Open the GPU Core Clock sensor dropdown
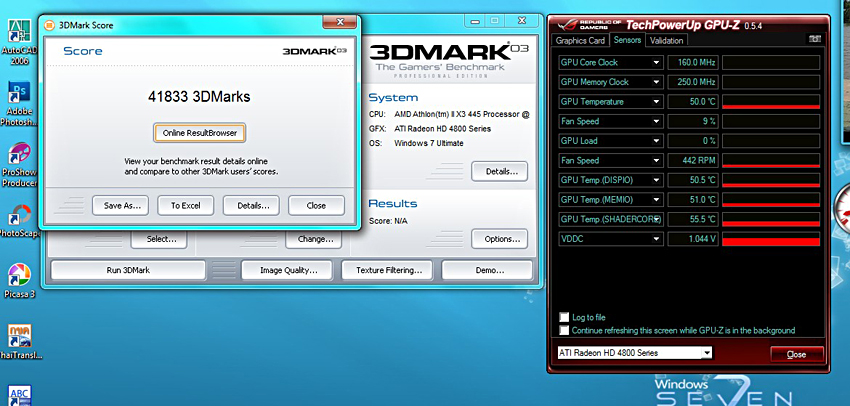 pos(656,62)
